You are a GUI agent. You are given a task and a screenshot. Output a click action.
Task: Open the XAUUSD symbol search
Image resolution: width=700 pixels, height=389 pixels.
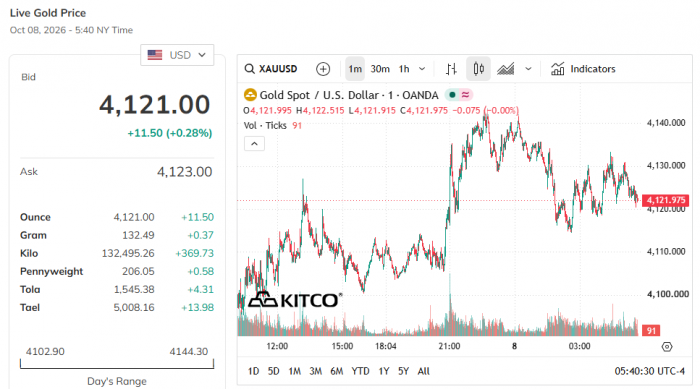point(271,69)
